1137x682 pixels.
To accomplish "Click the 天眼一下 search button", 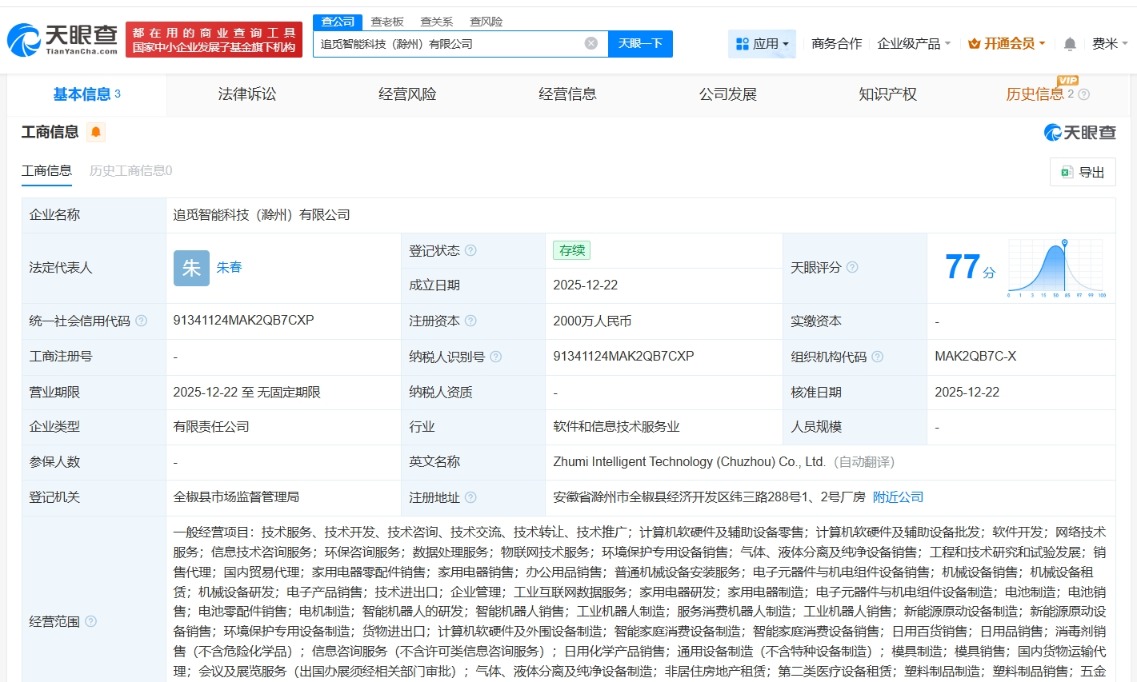I will pos(640,44).
